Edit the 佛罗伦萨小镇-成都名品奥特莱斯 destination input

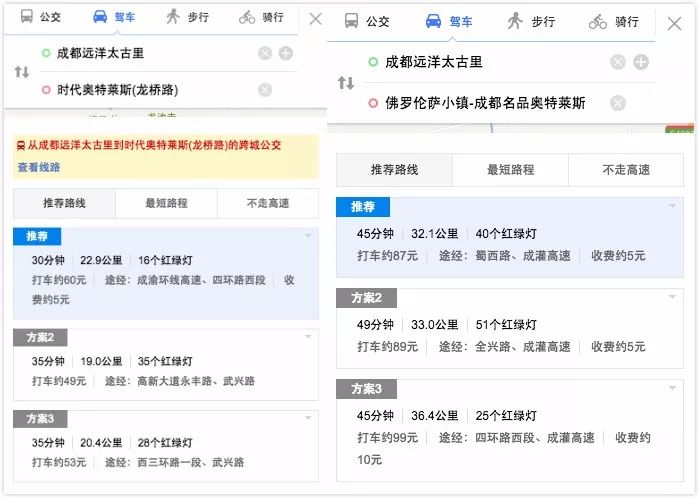click(486, 103)
